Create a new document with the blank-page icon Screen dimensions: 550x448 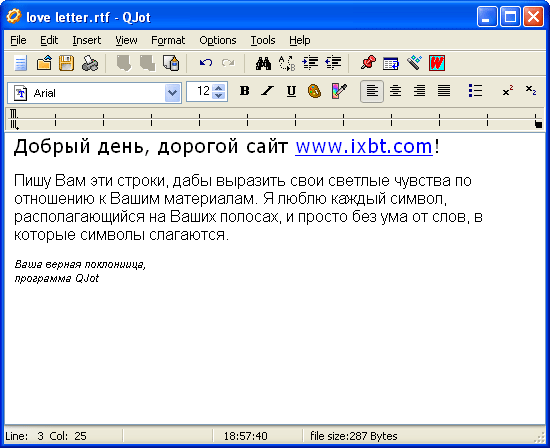pyautogui.click(x=20, y=63)
